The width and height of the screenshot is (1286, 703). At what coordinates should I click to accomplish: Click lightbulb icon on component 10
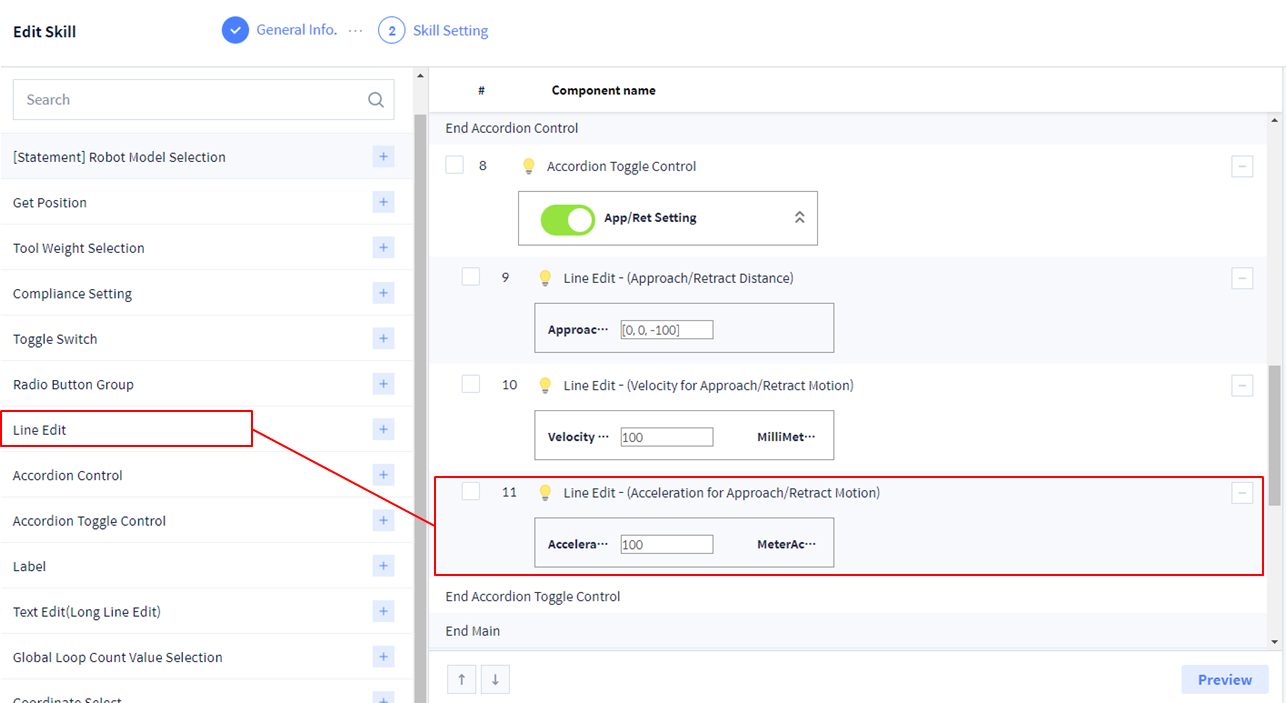click(x=545, y=385)
